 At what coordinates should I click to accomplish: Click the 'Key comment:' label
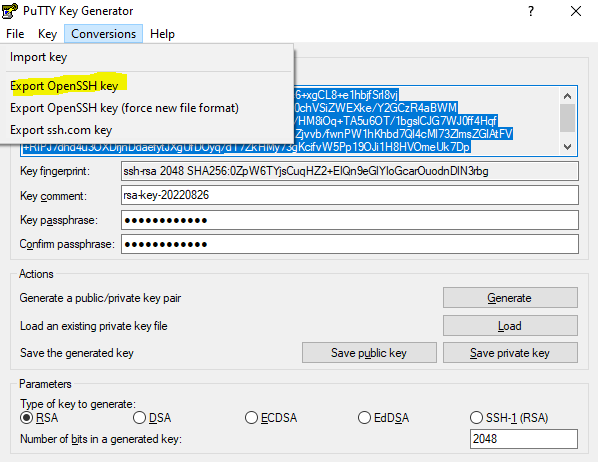[53, 196]
